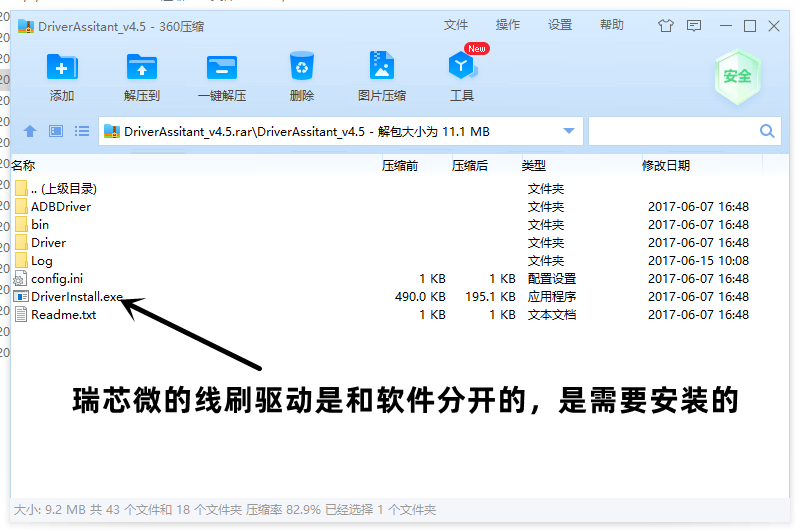Click the Delete (删除) trash icon

pyautogui.click(x=302, y=68)
